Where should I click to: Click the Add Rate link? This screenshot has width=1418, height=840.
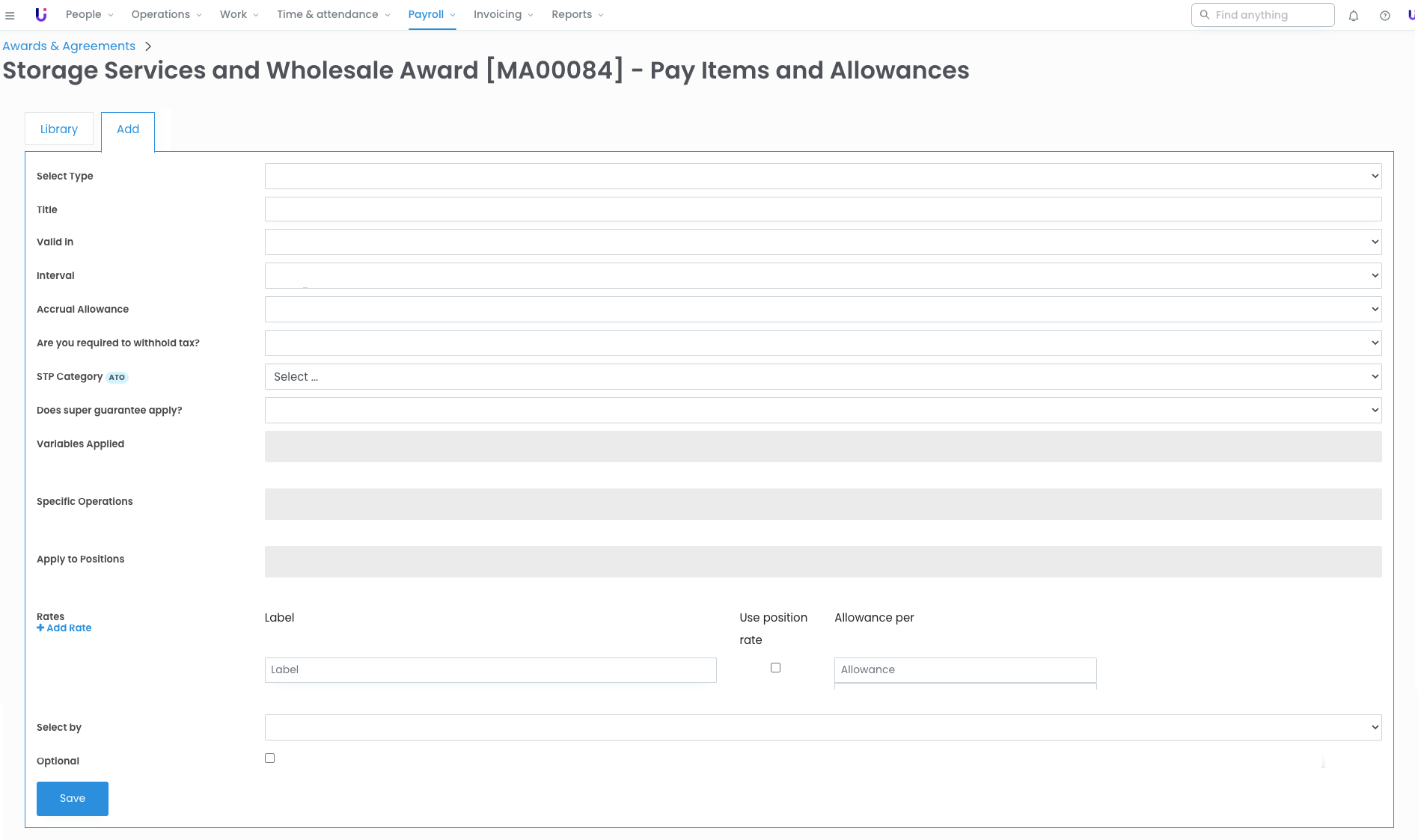64,628
